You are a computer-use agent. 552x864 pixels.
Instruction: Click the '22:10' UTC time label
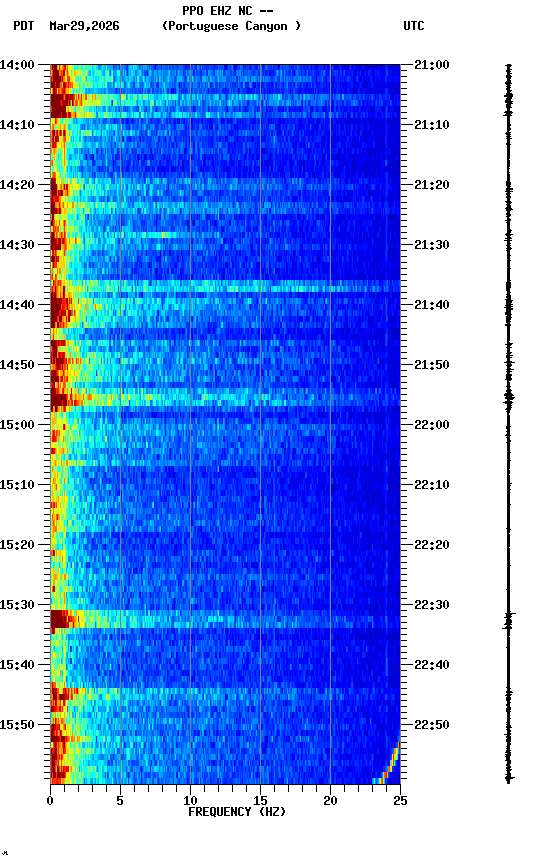click(x=432, y=485)
